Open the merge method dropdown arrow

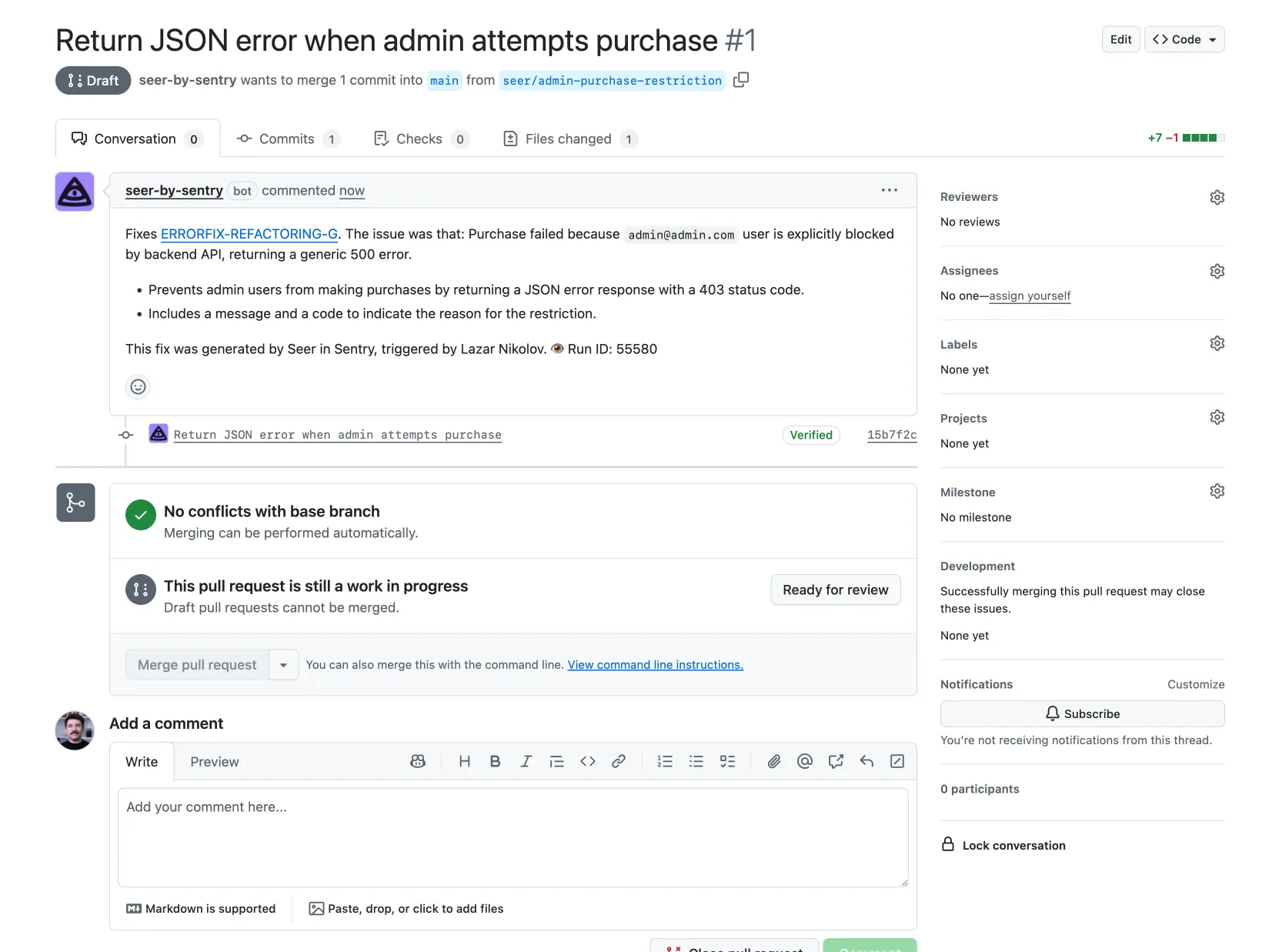click(x=283, y=665)
